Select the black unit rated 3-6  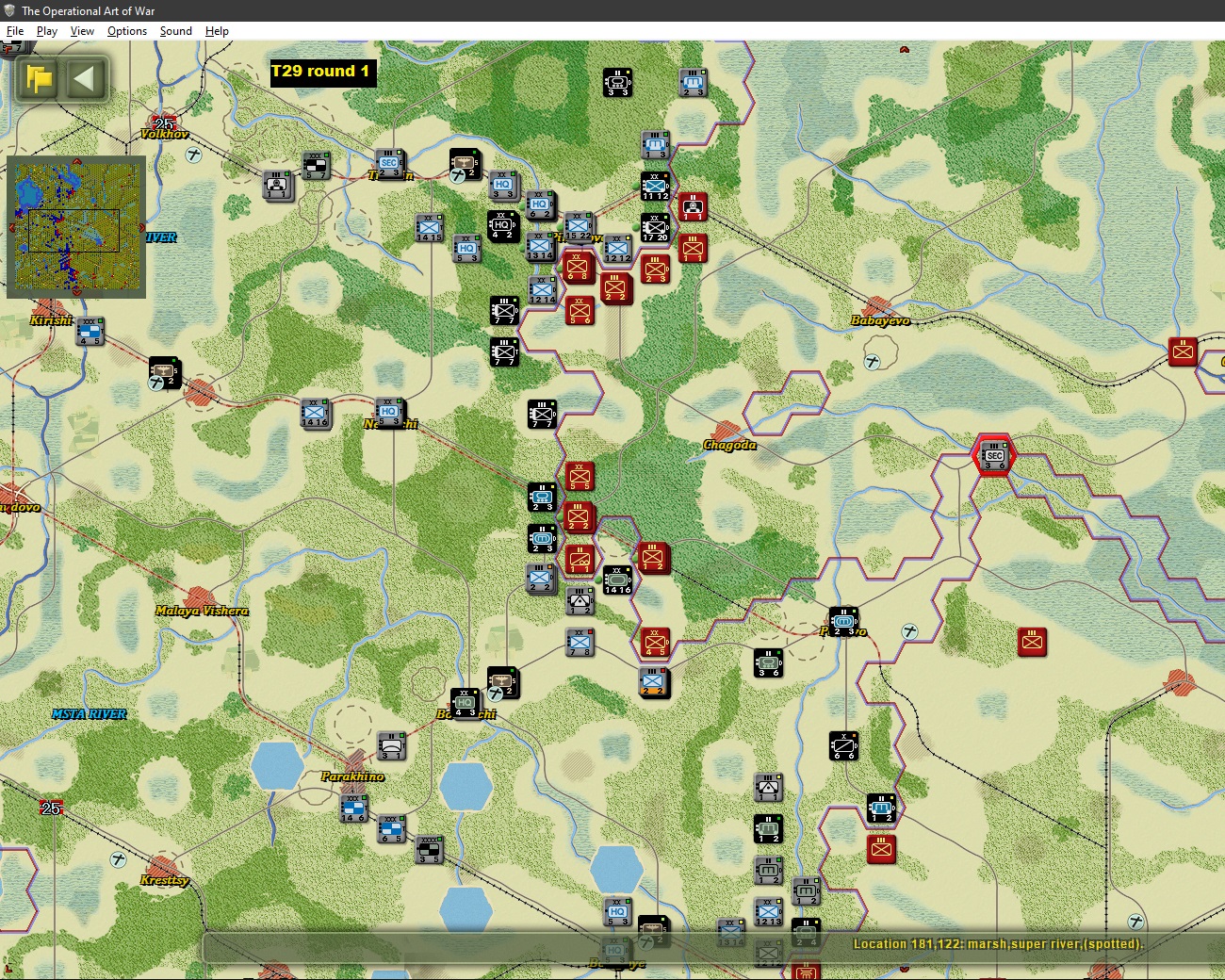768,662
